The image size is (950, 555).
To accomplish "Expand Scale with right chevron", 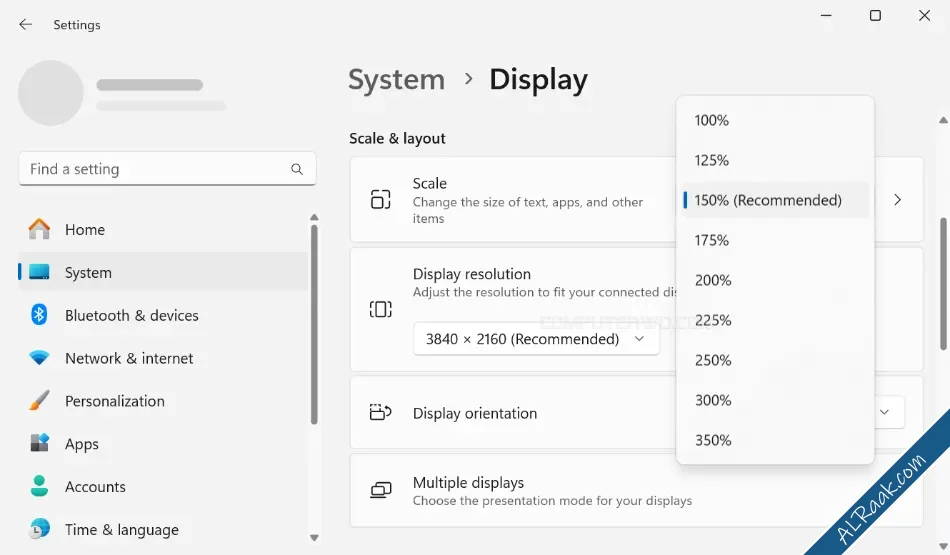I will click(x=898, y=199).
